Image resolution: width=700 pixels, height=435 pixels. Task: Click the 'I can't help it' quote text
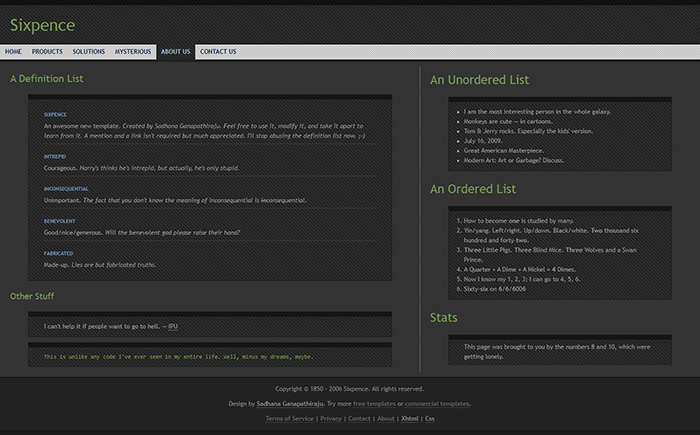104,326
